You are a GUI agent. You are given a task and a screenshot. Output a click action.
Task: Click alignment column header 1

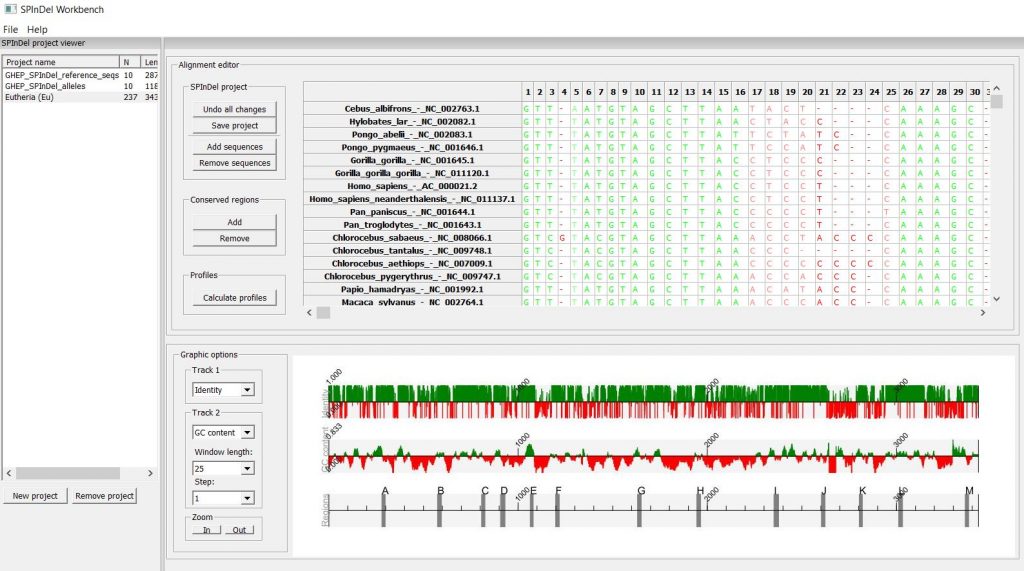528,92
